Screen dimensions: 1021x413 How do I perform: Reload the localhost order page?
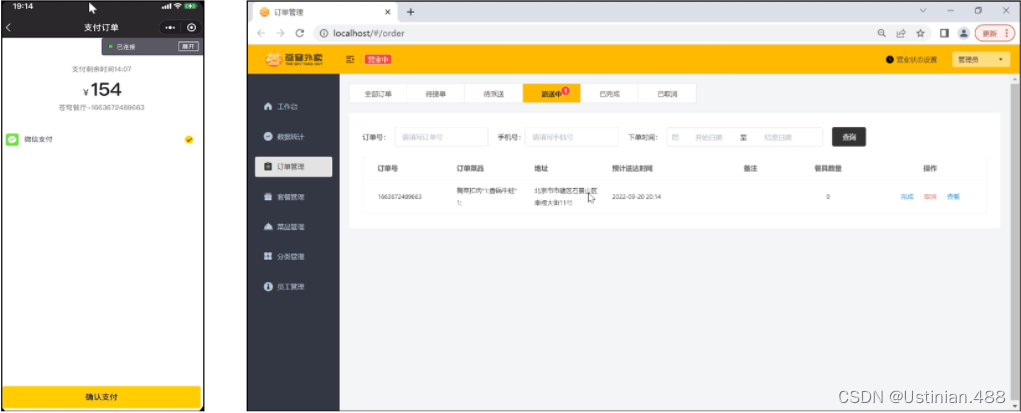[300, 33]
